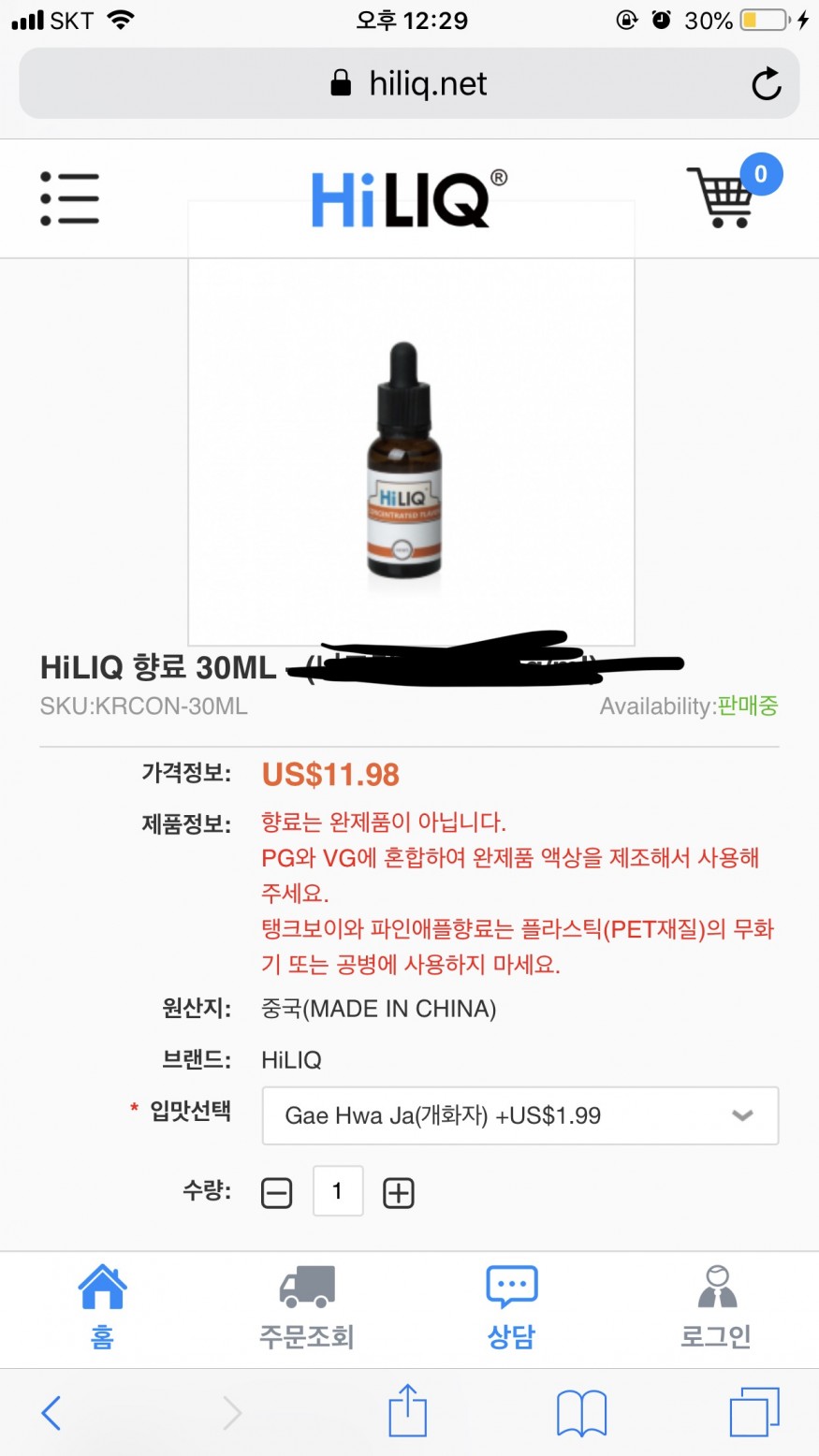Open Safari bookmarks icon
Screen dimensions: 819x1456
582,1412
